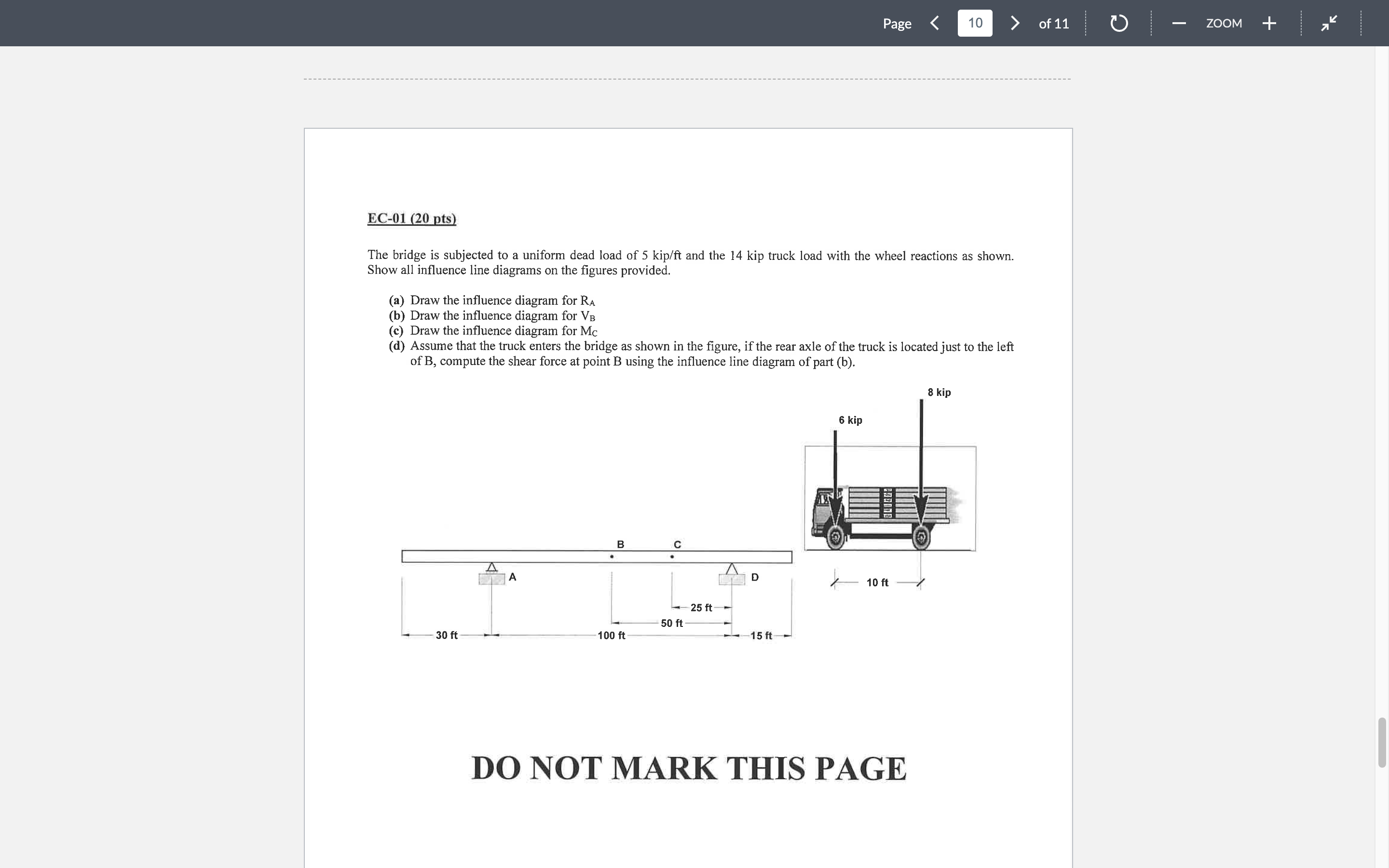Viewport: 1389px width, 868px height.
Task: Click the 'of 11' page count text
Action: tap(1053, 23)
